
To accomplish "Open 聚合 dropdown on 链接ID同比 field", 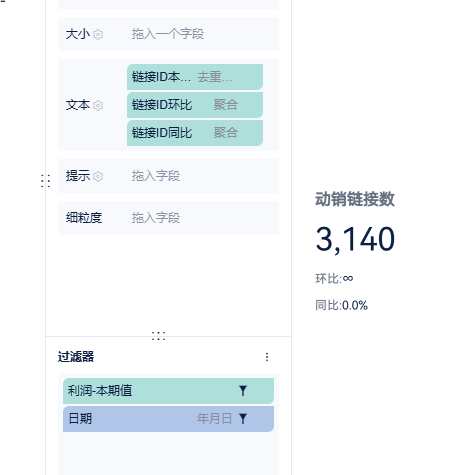I will tap(226, 133).
